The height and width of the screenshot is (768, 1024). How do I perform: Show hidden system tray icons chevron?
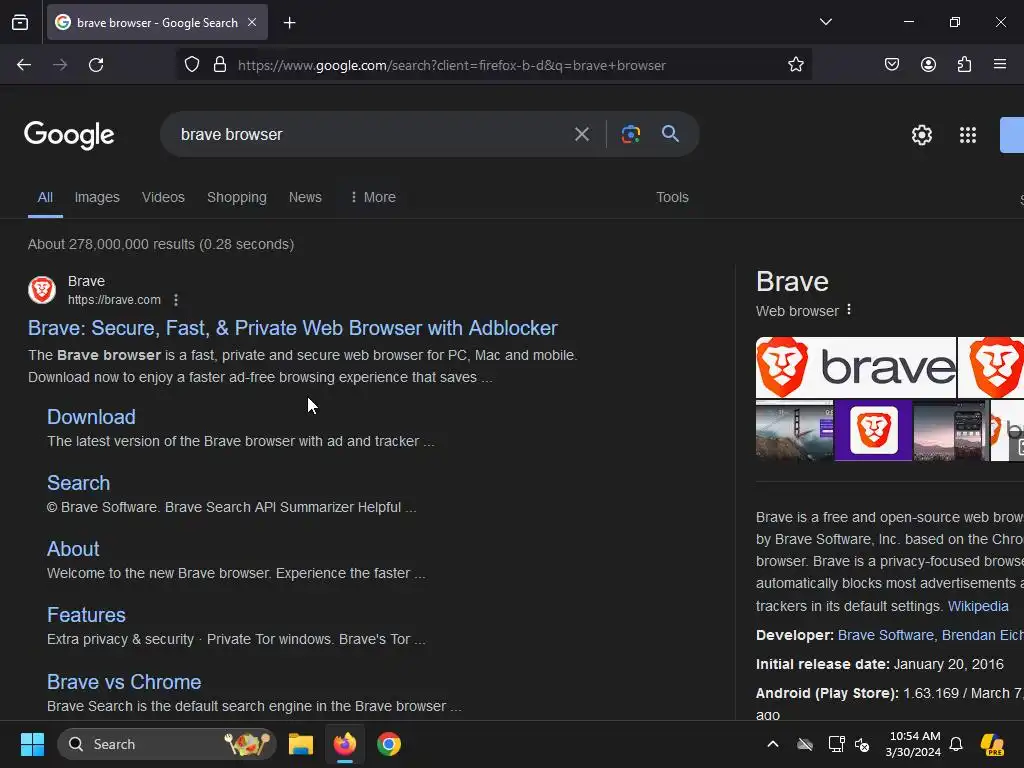pos(773,744)
